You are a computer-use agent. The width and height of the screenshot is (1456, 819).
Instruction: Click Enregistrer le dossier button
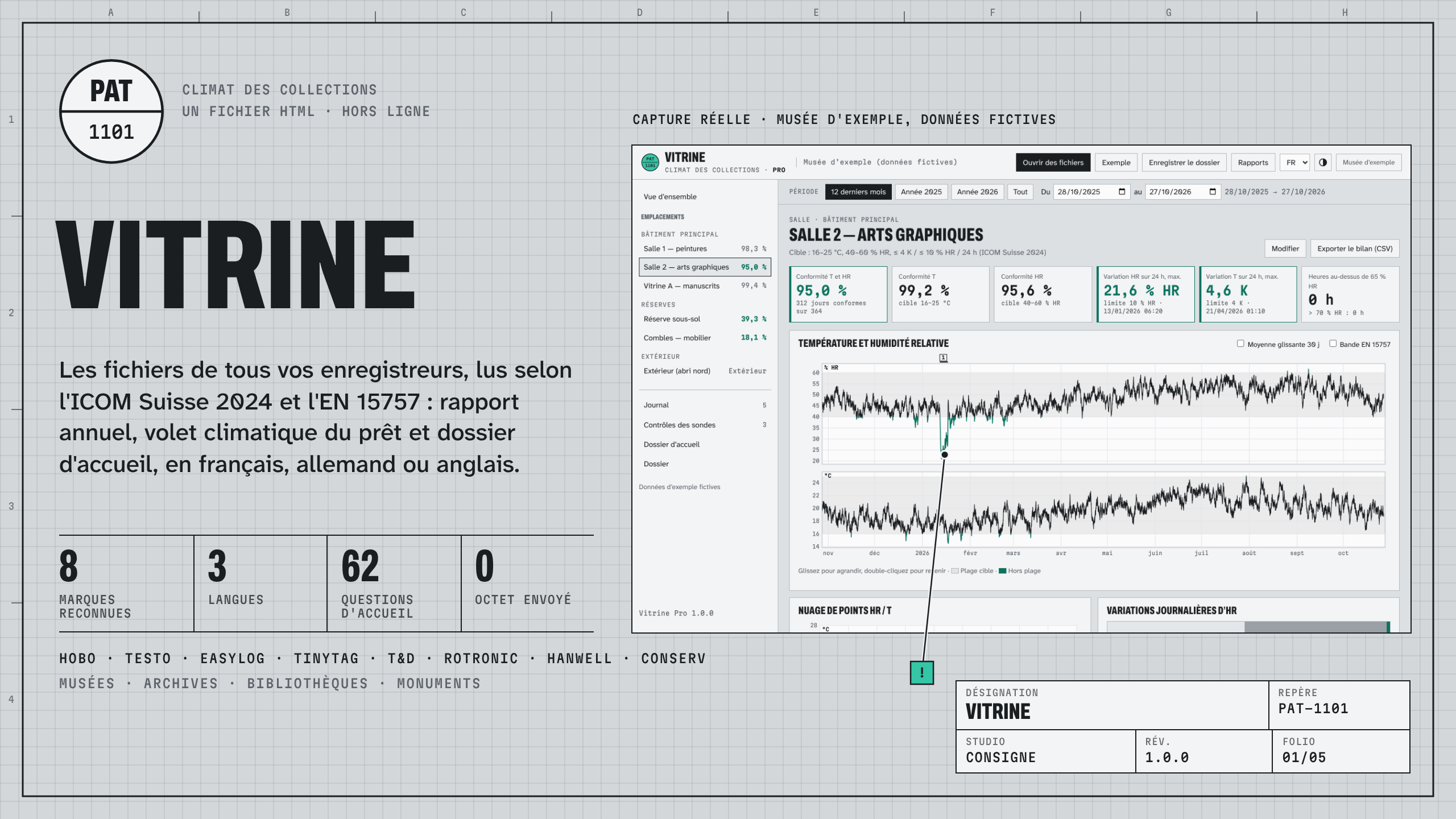click(x=1184, y=163)
